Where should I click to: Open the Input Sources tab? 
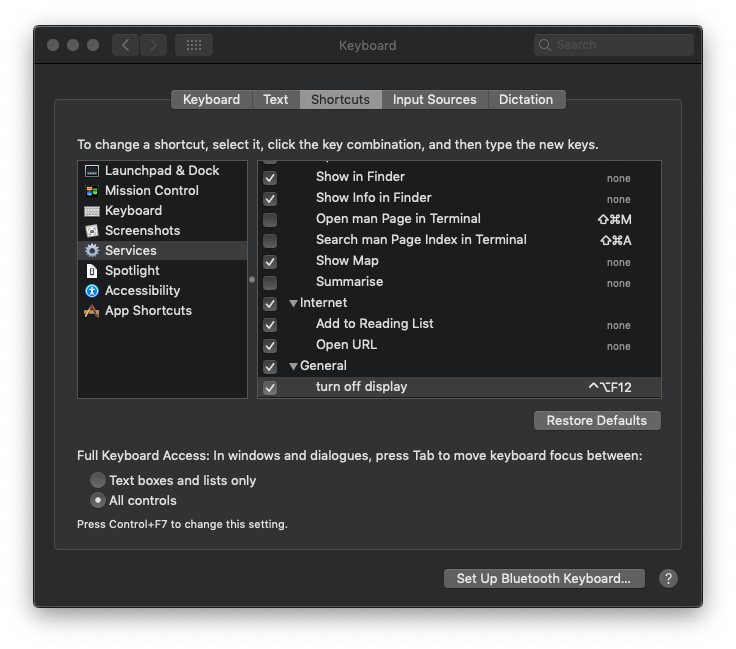point(435,99)
